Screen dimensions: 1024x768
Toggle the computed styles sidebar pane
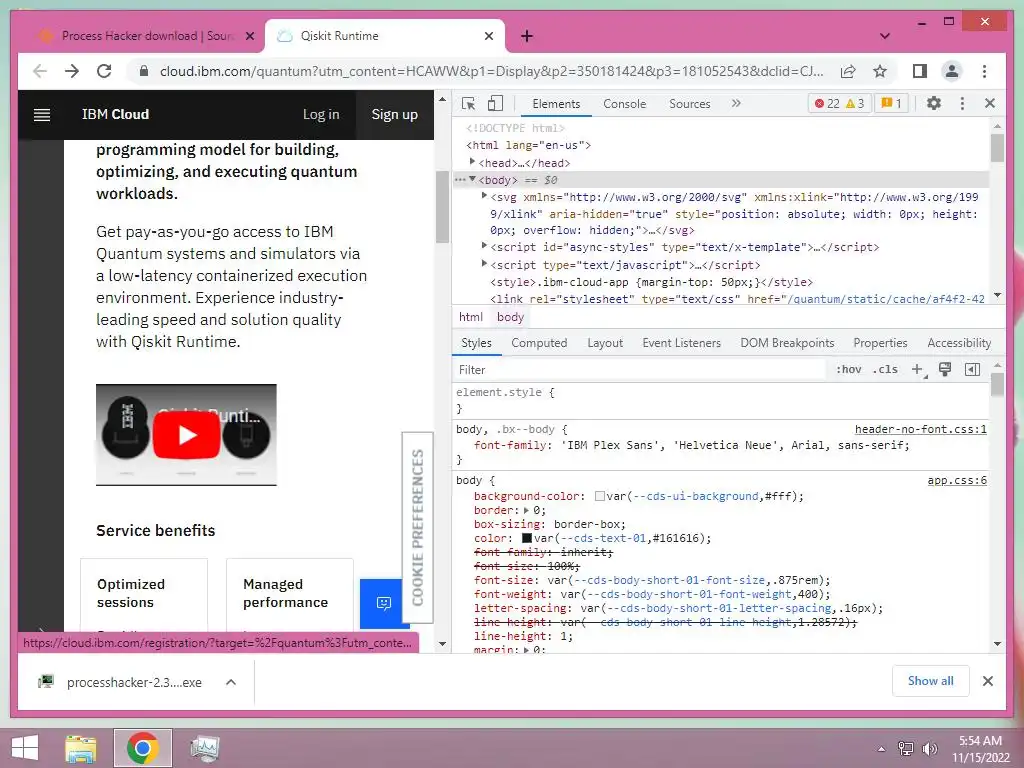pos(972,370)
